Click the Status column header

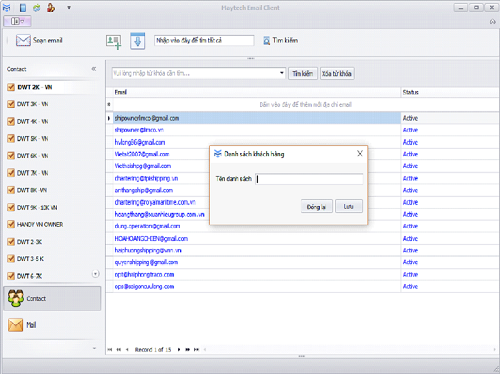(x=449, y=92)
